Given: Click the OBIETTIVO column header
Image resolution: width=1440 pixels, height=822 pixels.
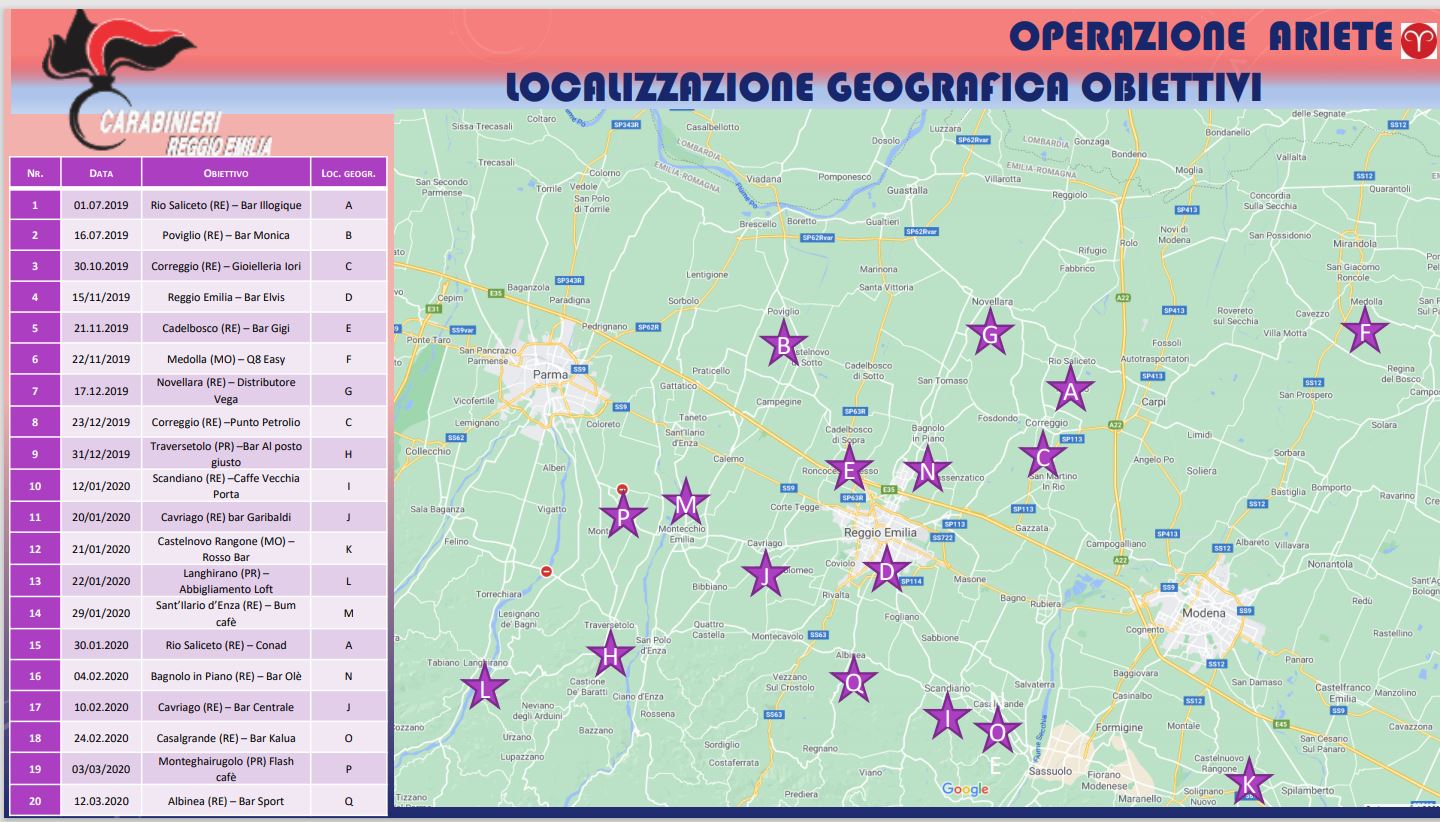Looking at the screenshot, I should 226,173.
